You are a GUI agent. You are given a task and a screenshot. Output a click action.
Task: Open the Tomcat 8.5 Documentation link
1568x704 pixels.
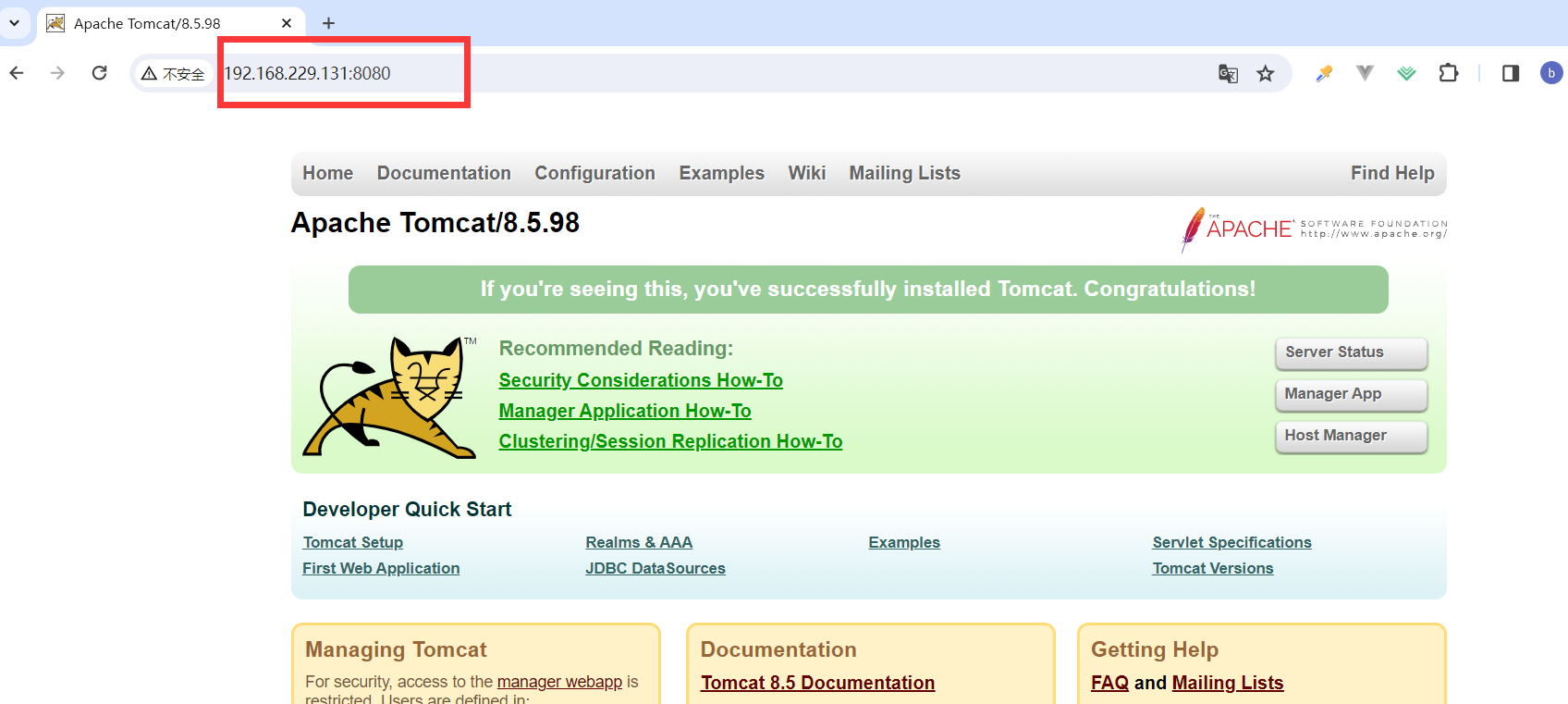817,683
